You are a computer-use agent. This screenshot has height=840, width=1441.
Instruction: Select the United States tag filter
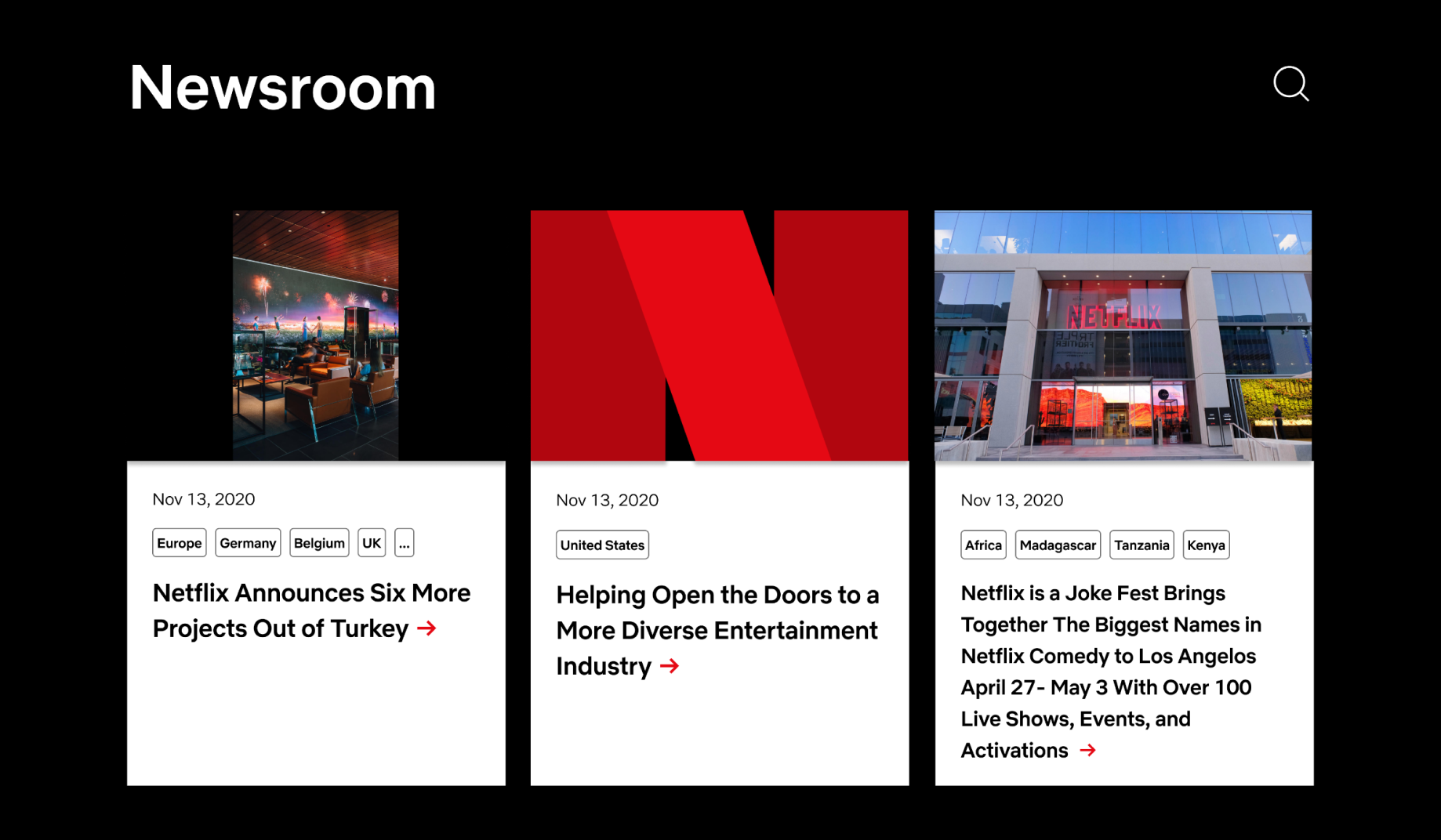click(x=601, y=545)
